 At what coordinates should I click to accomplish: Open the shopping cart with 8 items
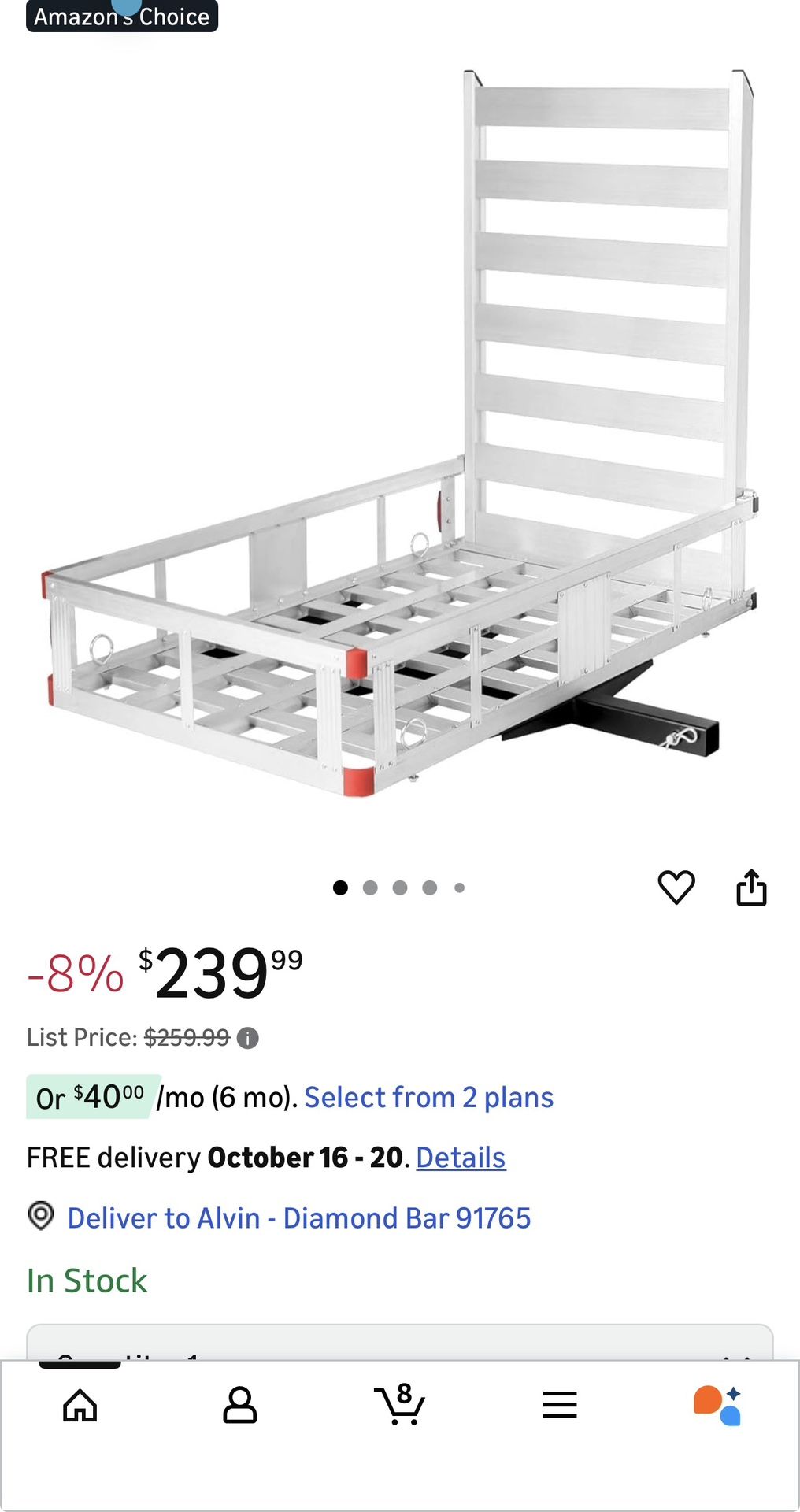click(x=399, y=1405)
